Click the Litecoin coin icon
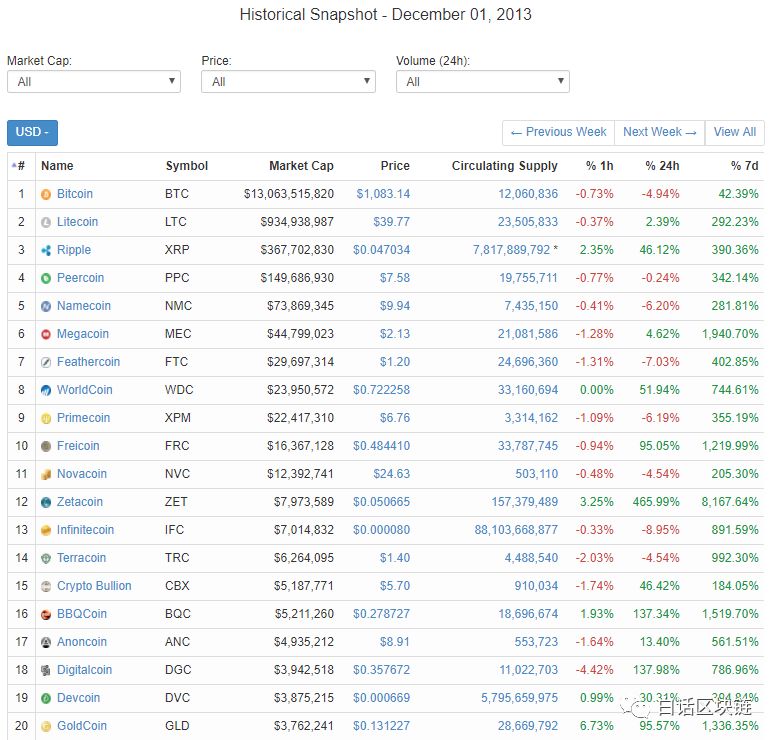 (46, 223)
